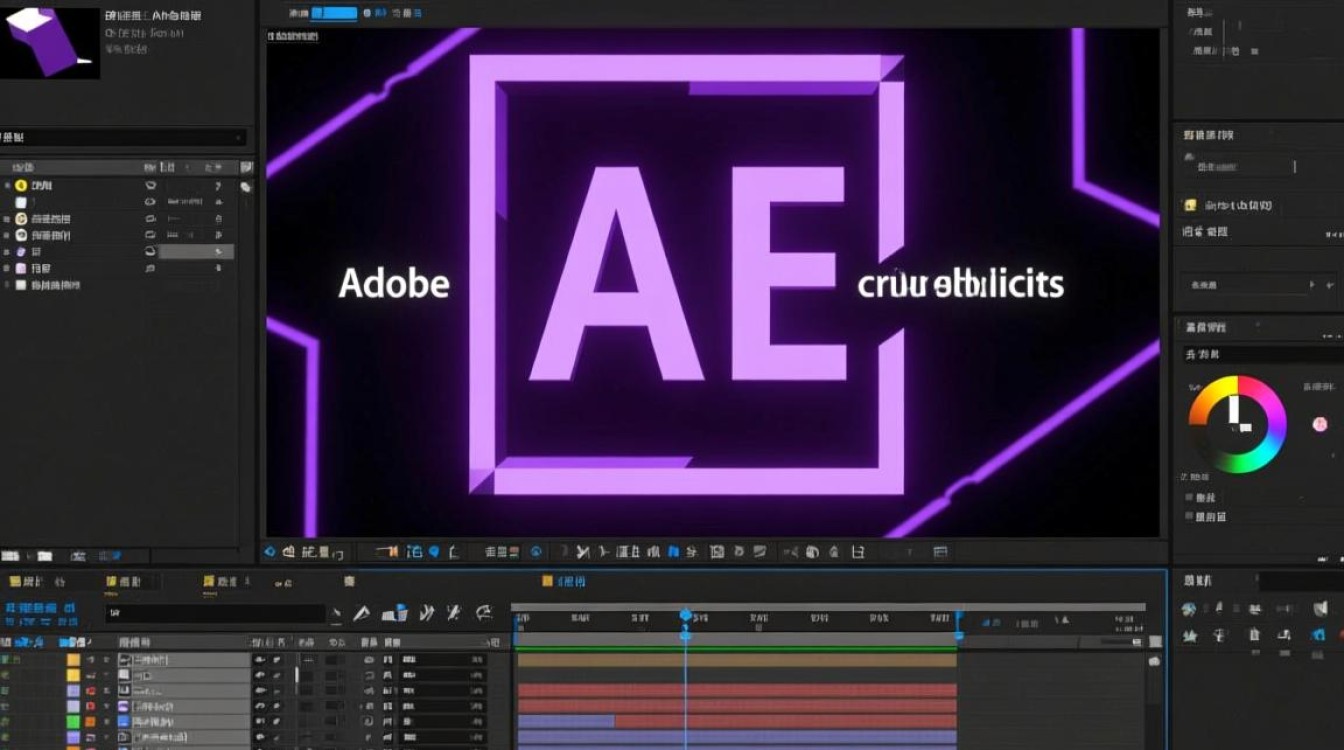Toggle the red switch on the green-labeled layer
Image resolution: width=1344 pixels, height=750 pixels.
tap(91, 721)
